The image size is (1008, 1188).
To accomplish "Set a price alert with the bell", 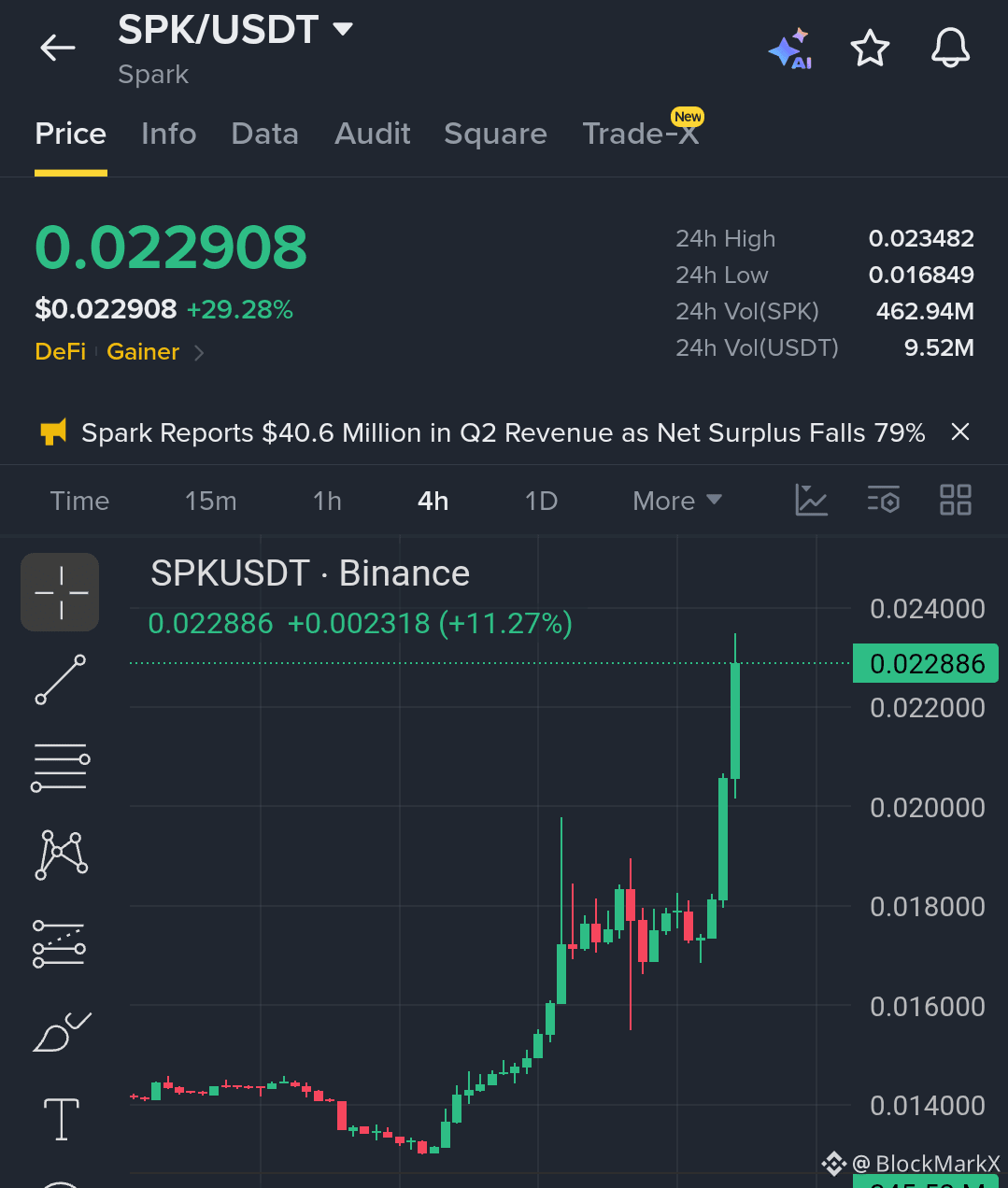I will click(x=950, y=48).
